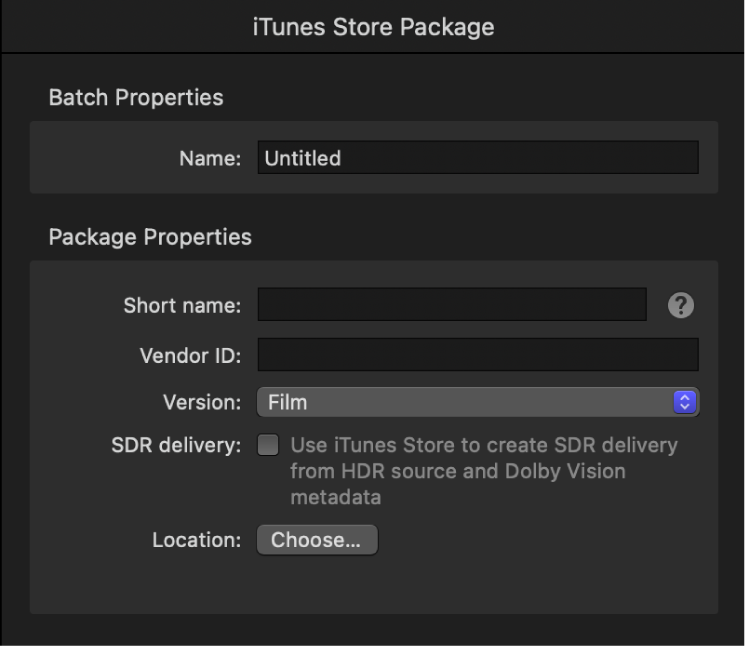Click empty area right of Choose button
Image resolution: width=748 pixels, height=646 pixels.
coord(540,540)
